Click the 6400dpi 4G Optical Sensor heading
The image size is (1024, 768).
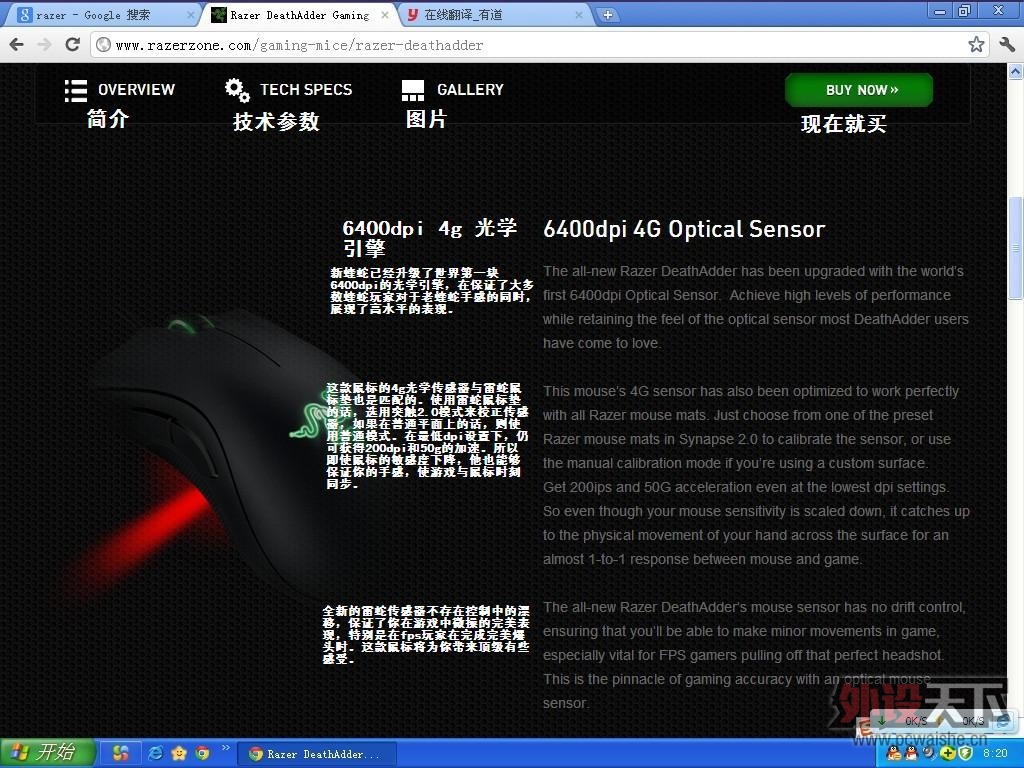[684, 229]
